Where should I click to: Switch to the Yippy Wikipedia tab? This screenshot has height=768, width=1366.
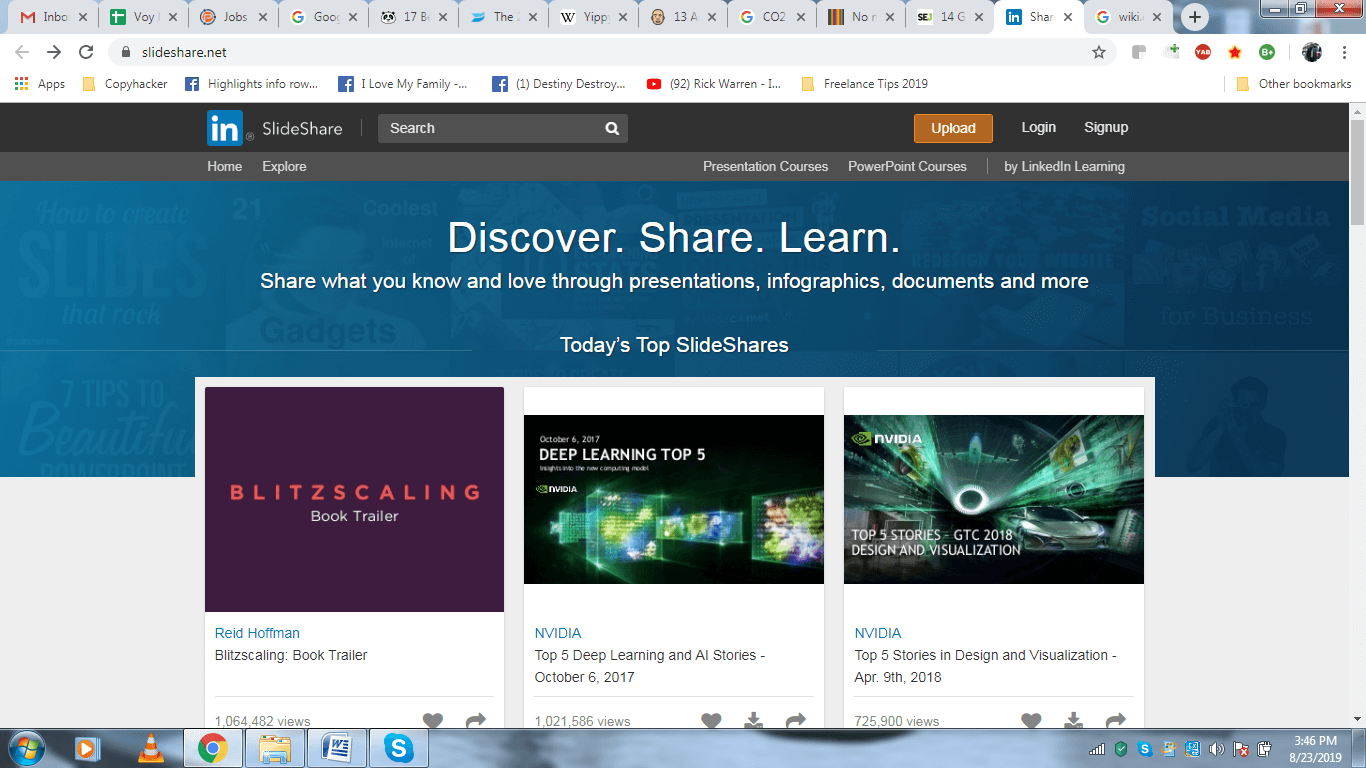(x=591, y=17)
